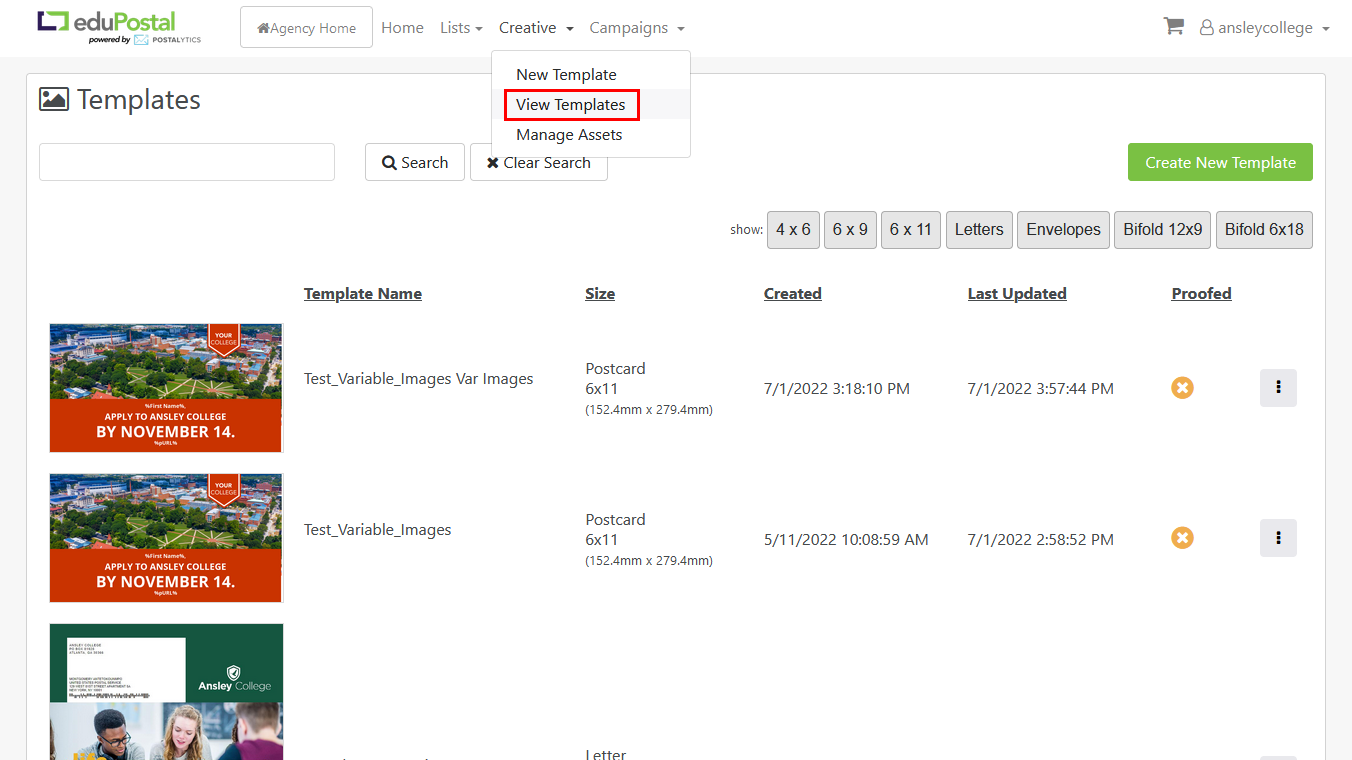Collapse the Creative dropdown menu
This screenshot has width=1352, height=760.
pyautogui.click(x=536, y=28)
